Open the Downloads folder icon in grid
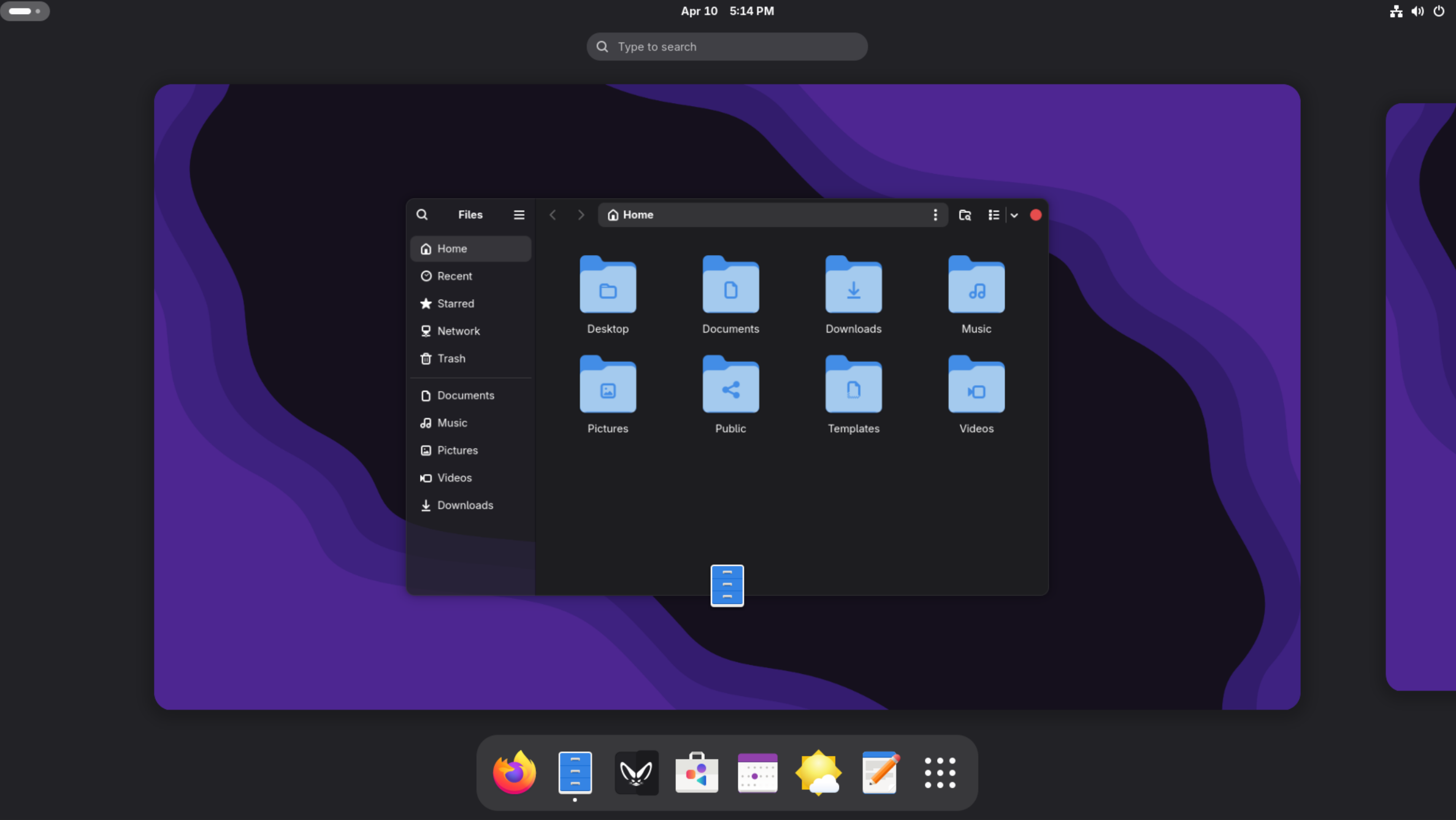The width and height of the screenshot is (1456, 820). (x=853, y=285)
